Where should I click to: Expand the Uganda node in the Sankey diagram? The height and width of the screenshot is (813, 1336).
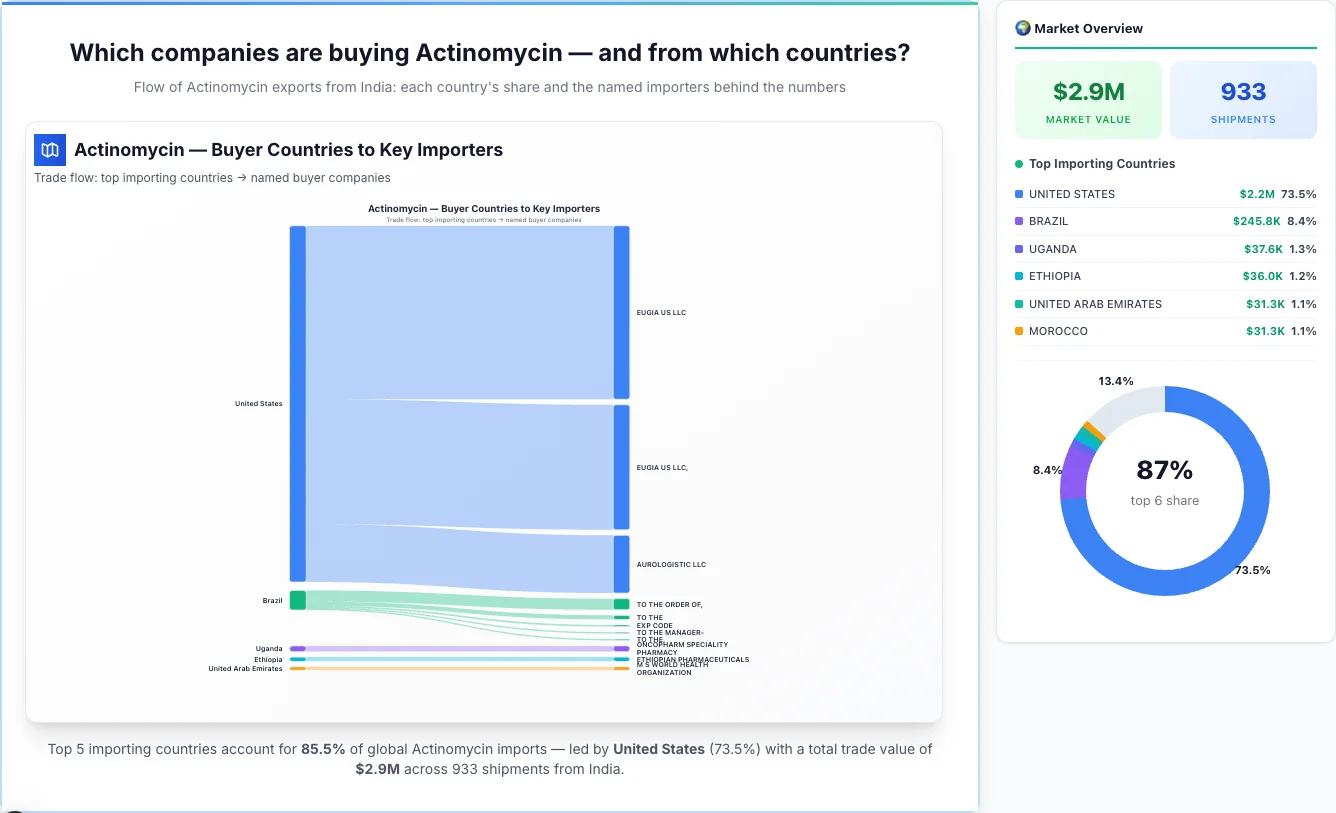click(296, 648)
